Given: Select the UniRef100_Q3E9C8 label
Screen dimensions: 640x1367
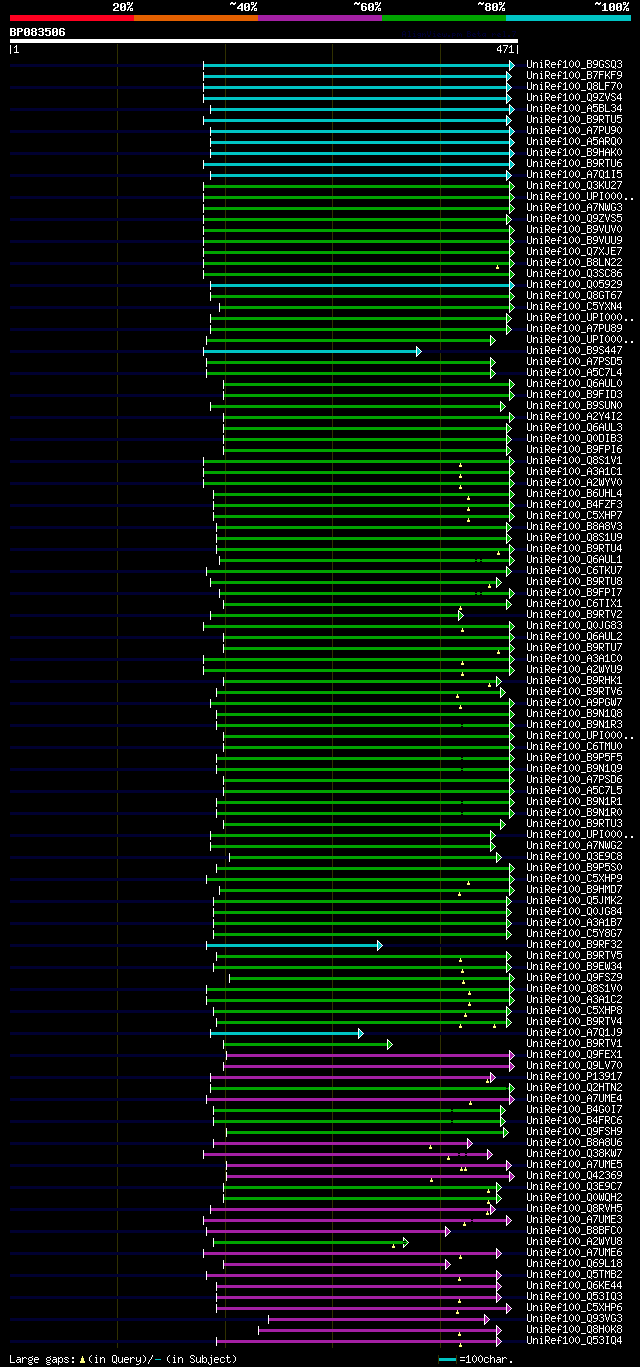Looking at the screenshot, I should click(x=574, y=857).
